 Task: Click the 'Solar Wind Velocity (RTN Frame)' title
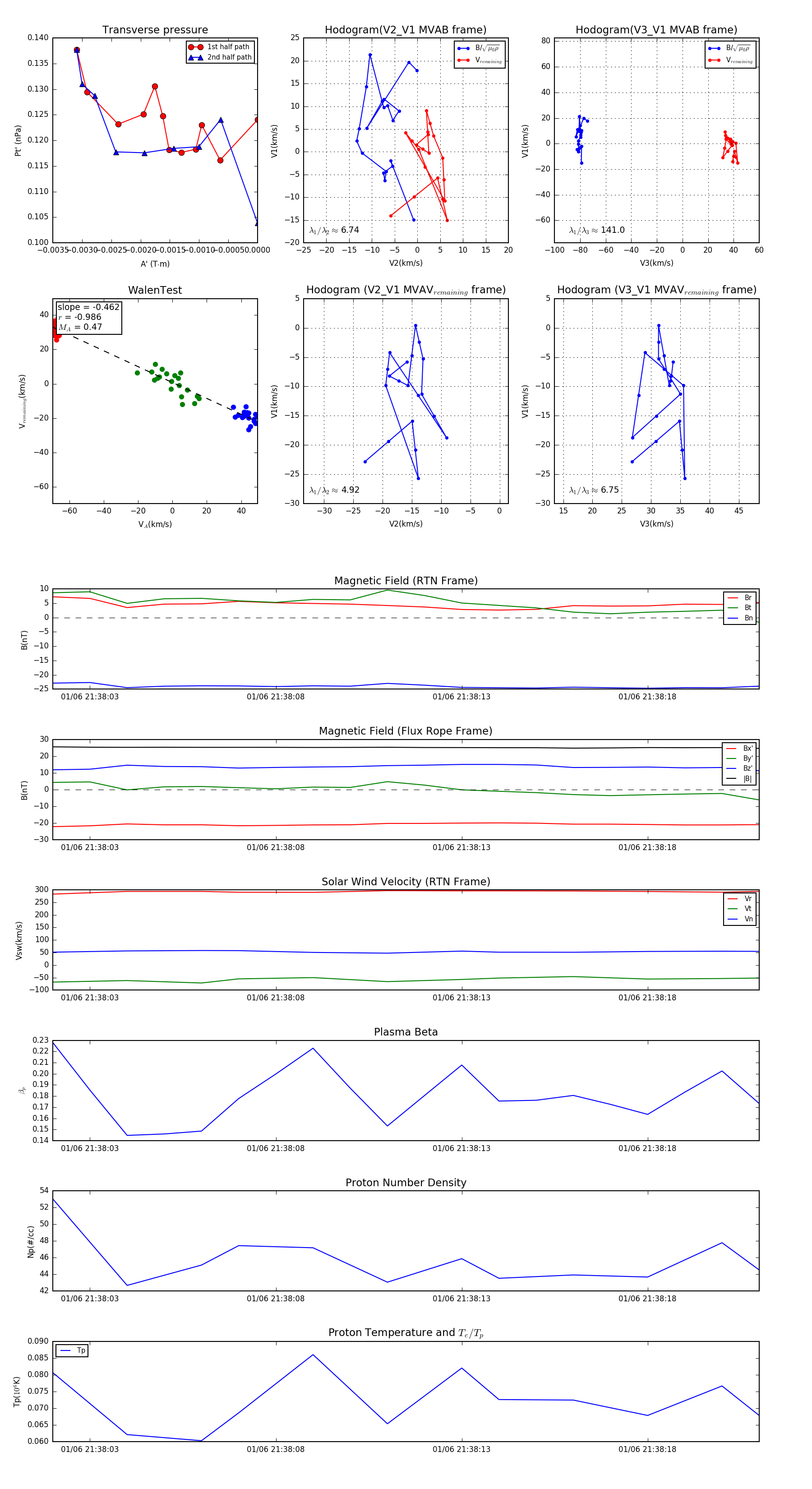[406, 882]
